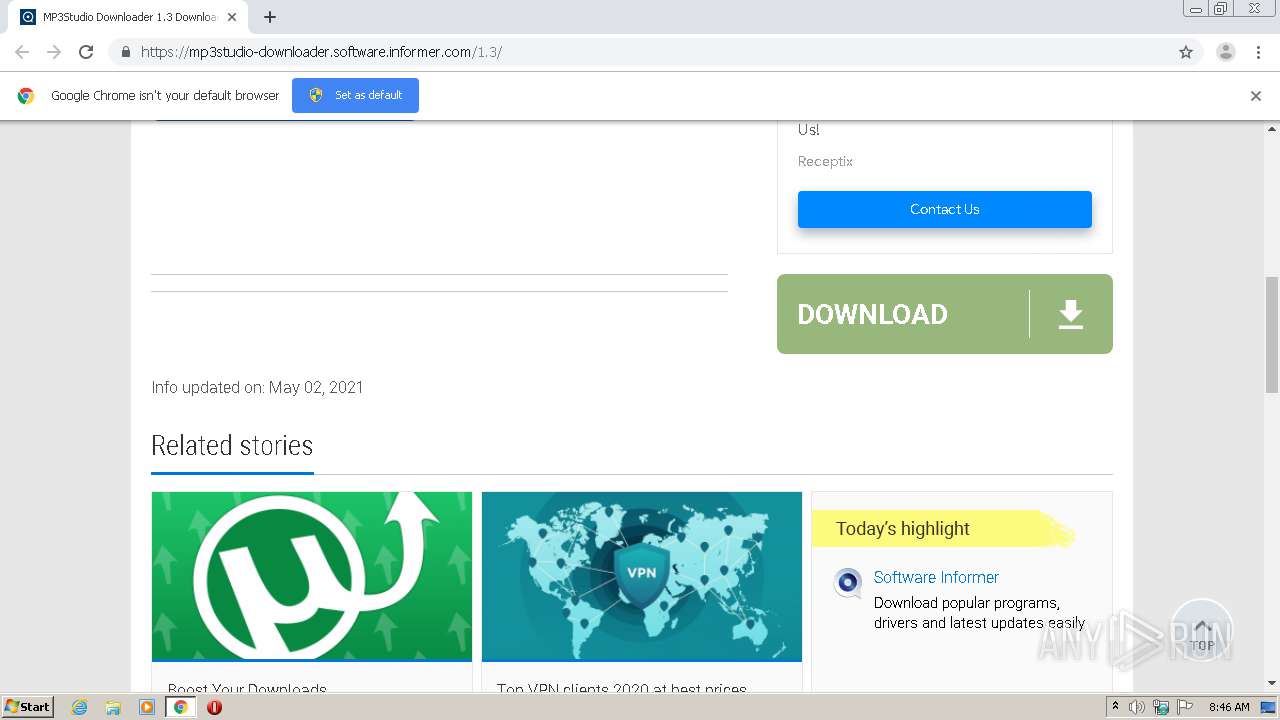Bookmark this page with the star icon

tap(1186, 52)
